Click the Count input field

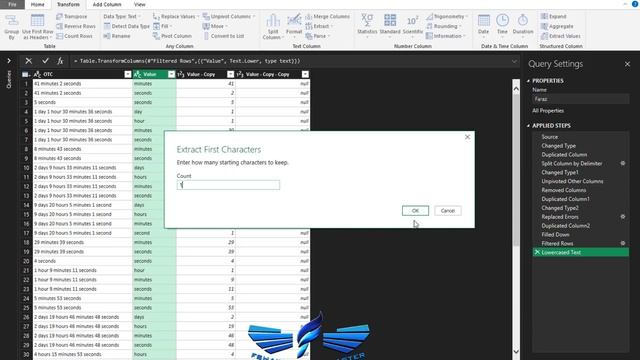coord(228,185)
